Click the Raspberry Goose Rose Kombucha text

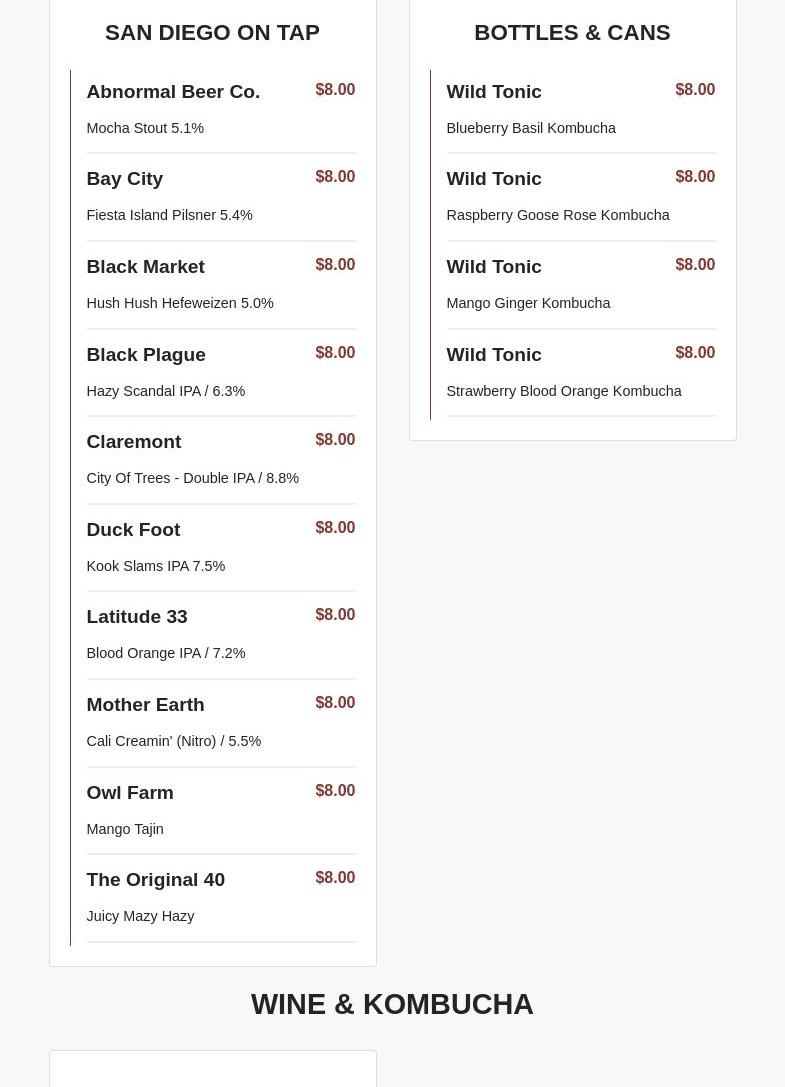point(557,215)
